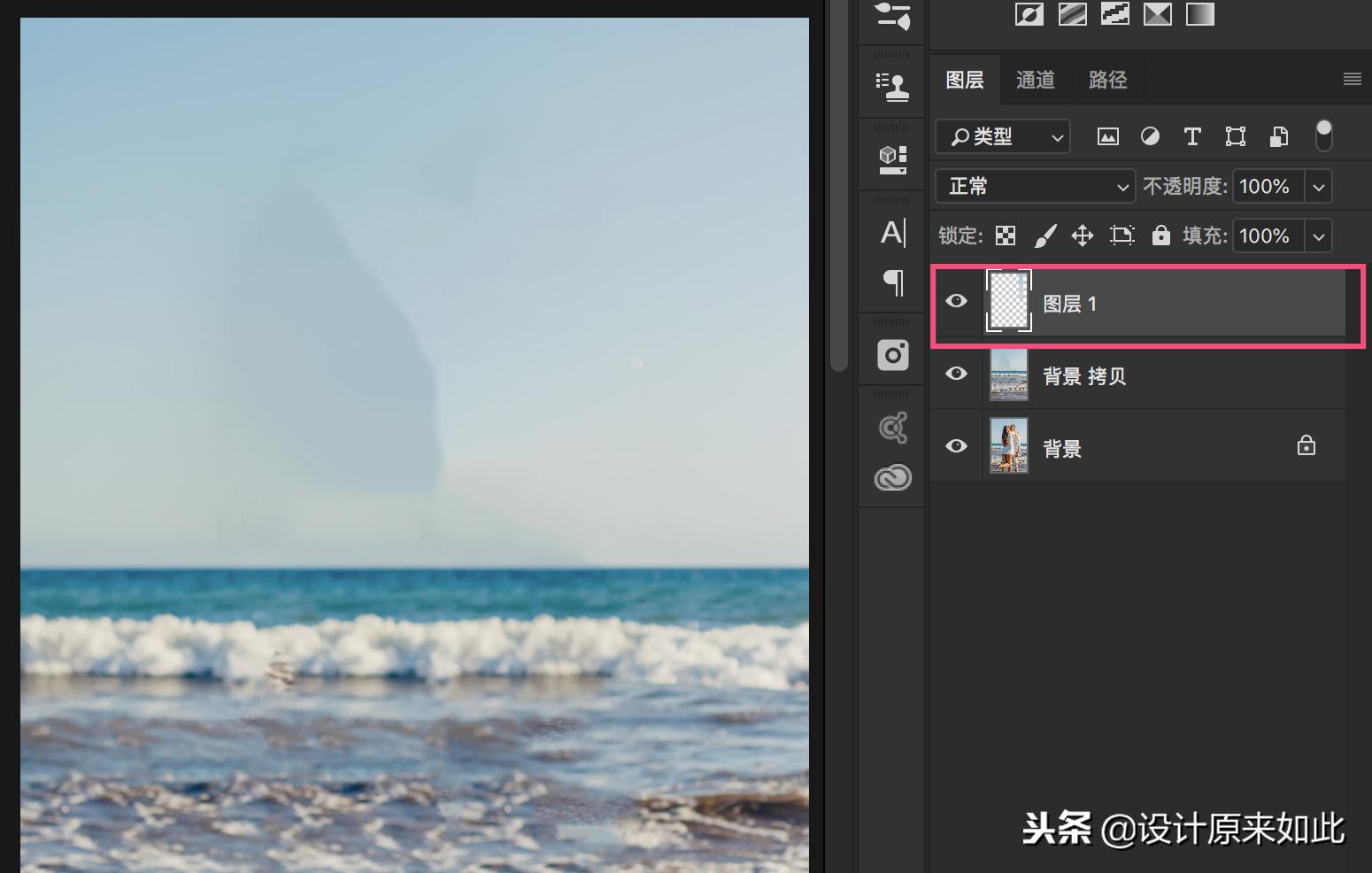Select the 背景 layer thumbnail
1372x873 pixels.
[x=1009, y=445]
